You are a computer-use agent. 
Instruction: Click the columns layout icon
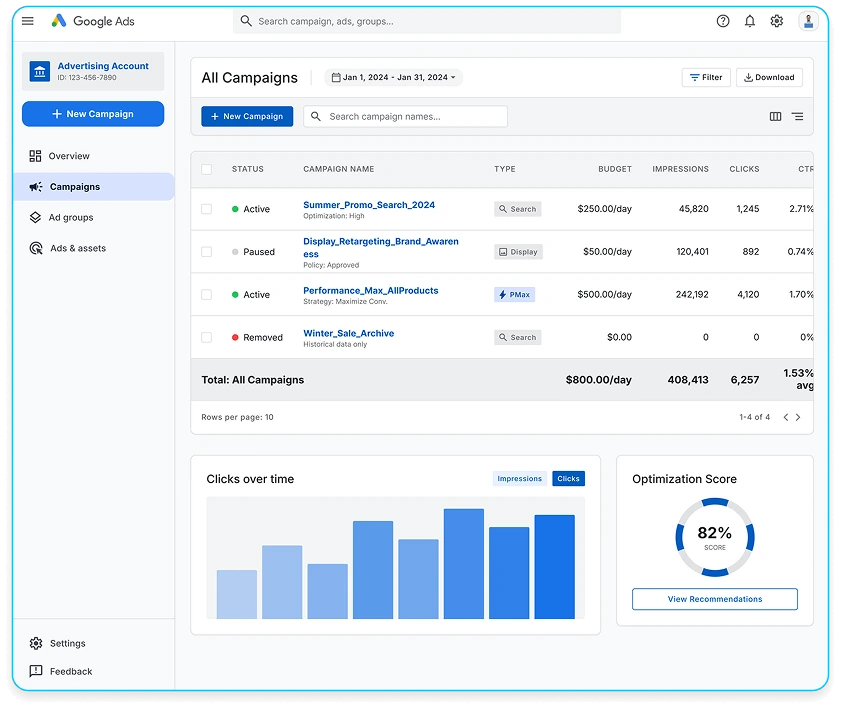click(775, 116)
